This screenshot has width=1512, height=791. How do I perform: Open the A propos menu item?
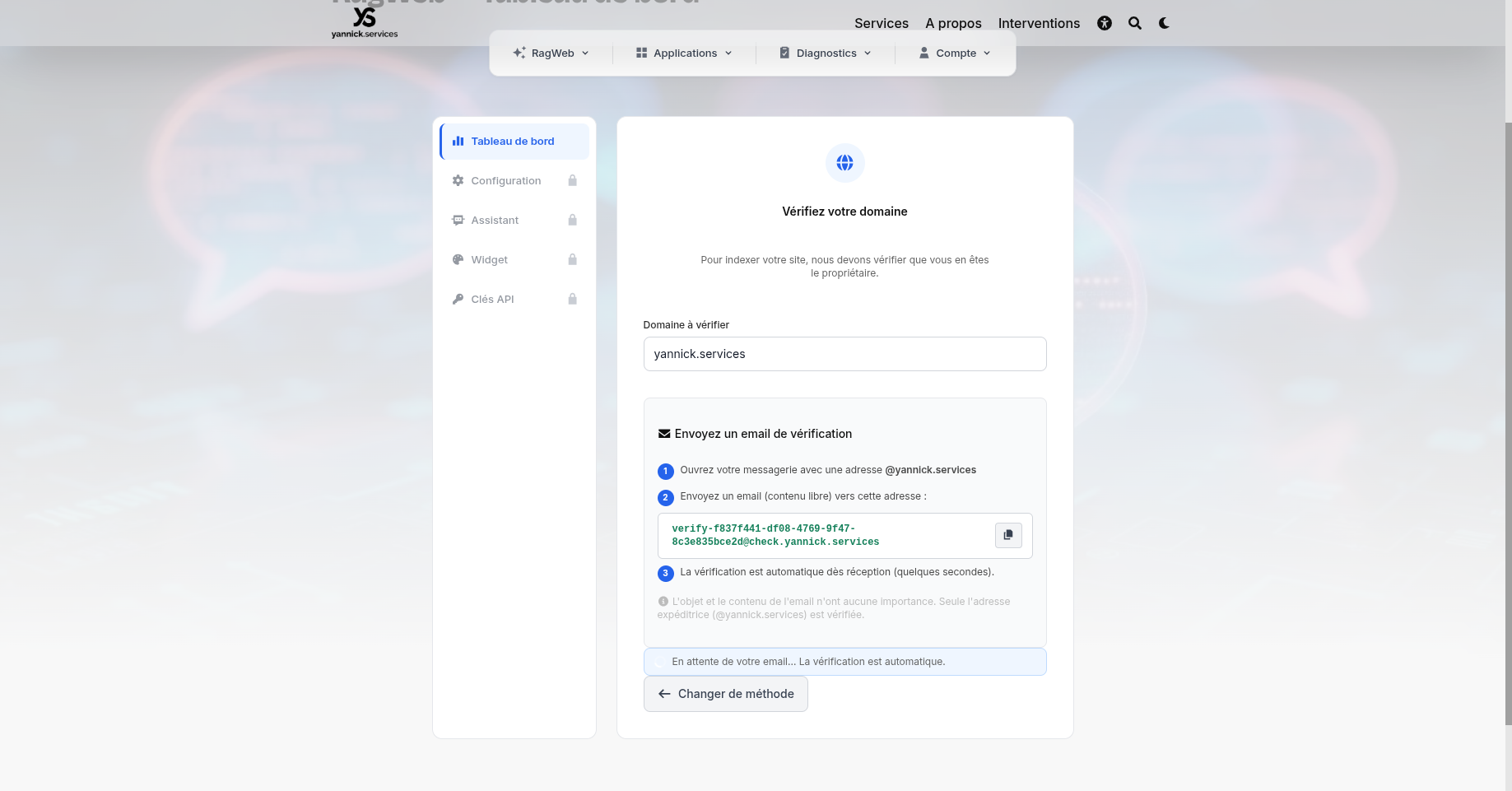[x=953, y=23]
